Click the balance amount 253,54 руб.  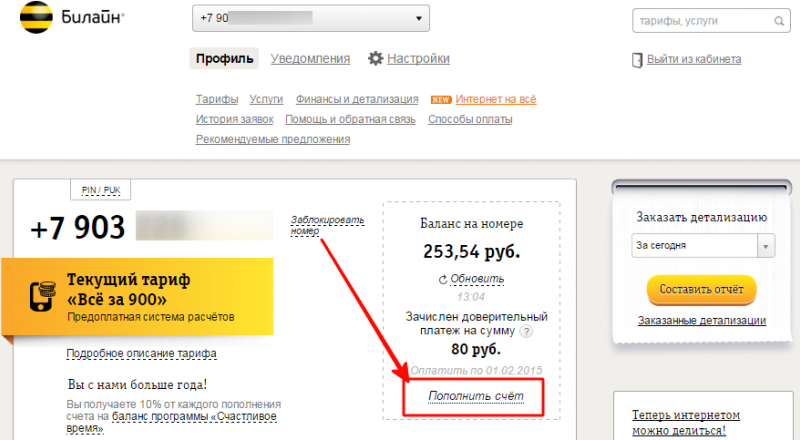[x=471, y=252]
